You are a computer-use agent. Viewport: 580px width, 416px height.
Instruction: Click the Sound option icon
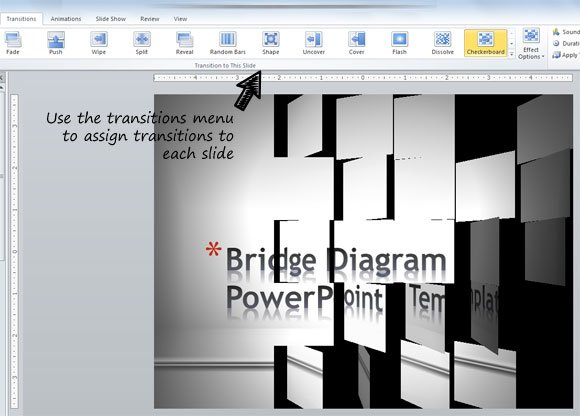tap(556, 32)
